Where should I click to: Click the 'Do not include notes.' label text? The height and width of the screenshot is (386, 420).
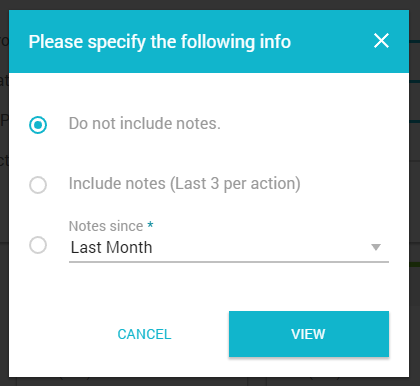[145, 123]
